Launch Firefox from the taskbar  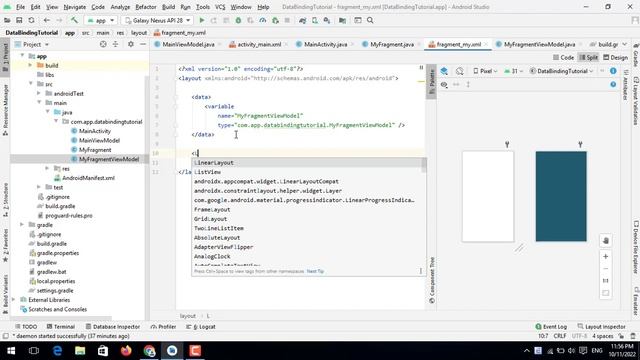point(126,351)
